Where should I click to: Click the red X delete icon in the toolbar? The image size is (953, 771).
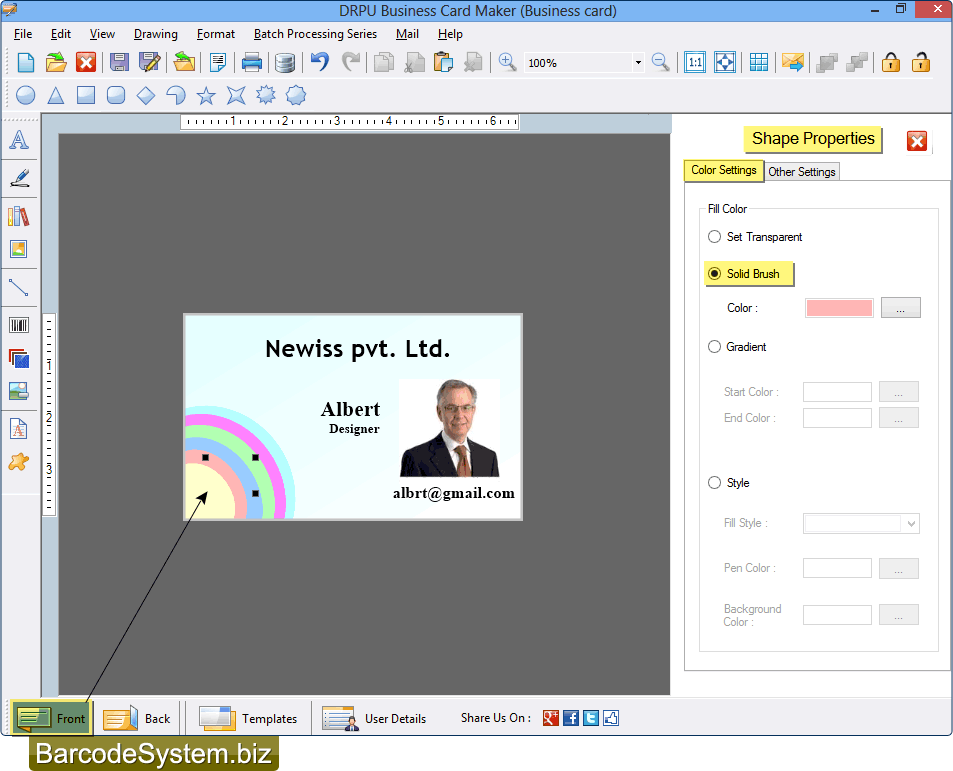click(x=86, y=63)
